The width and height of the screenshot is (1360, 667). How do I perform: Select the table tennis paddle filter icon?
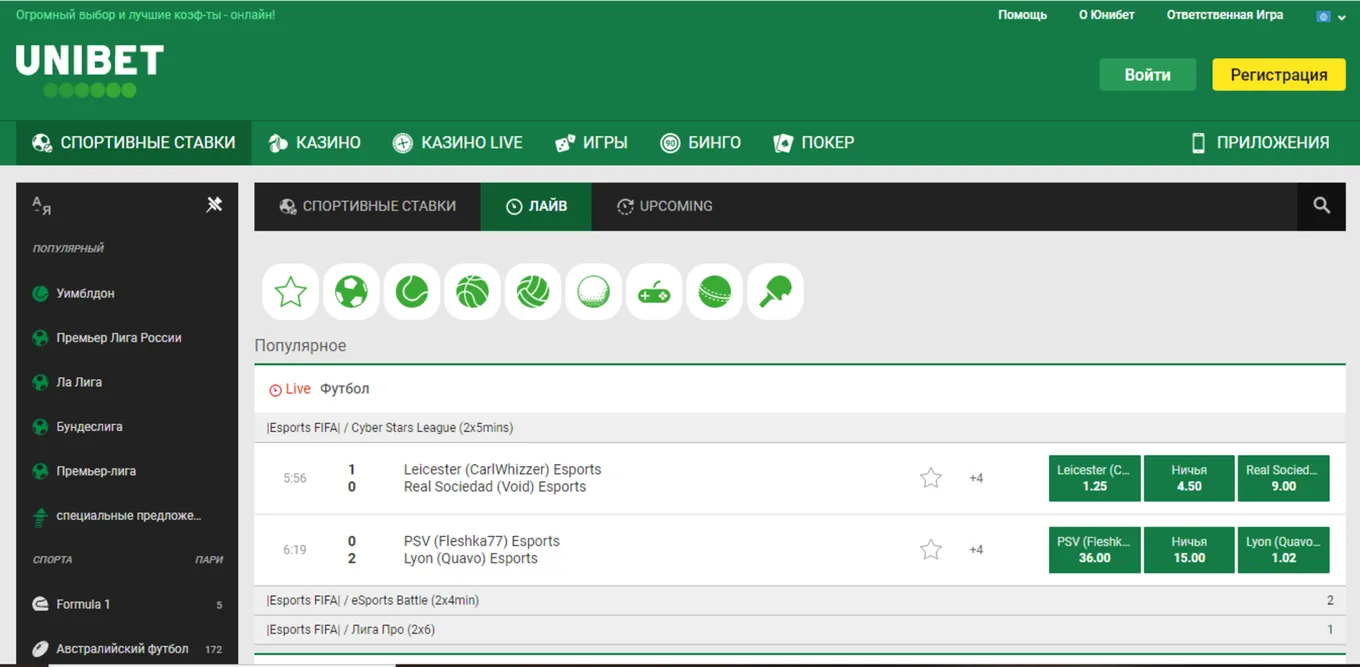(x=775, y=292)
